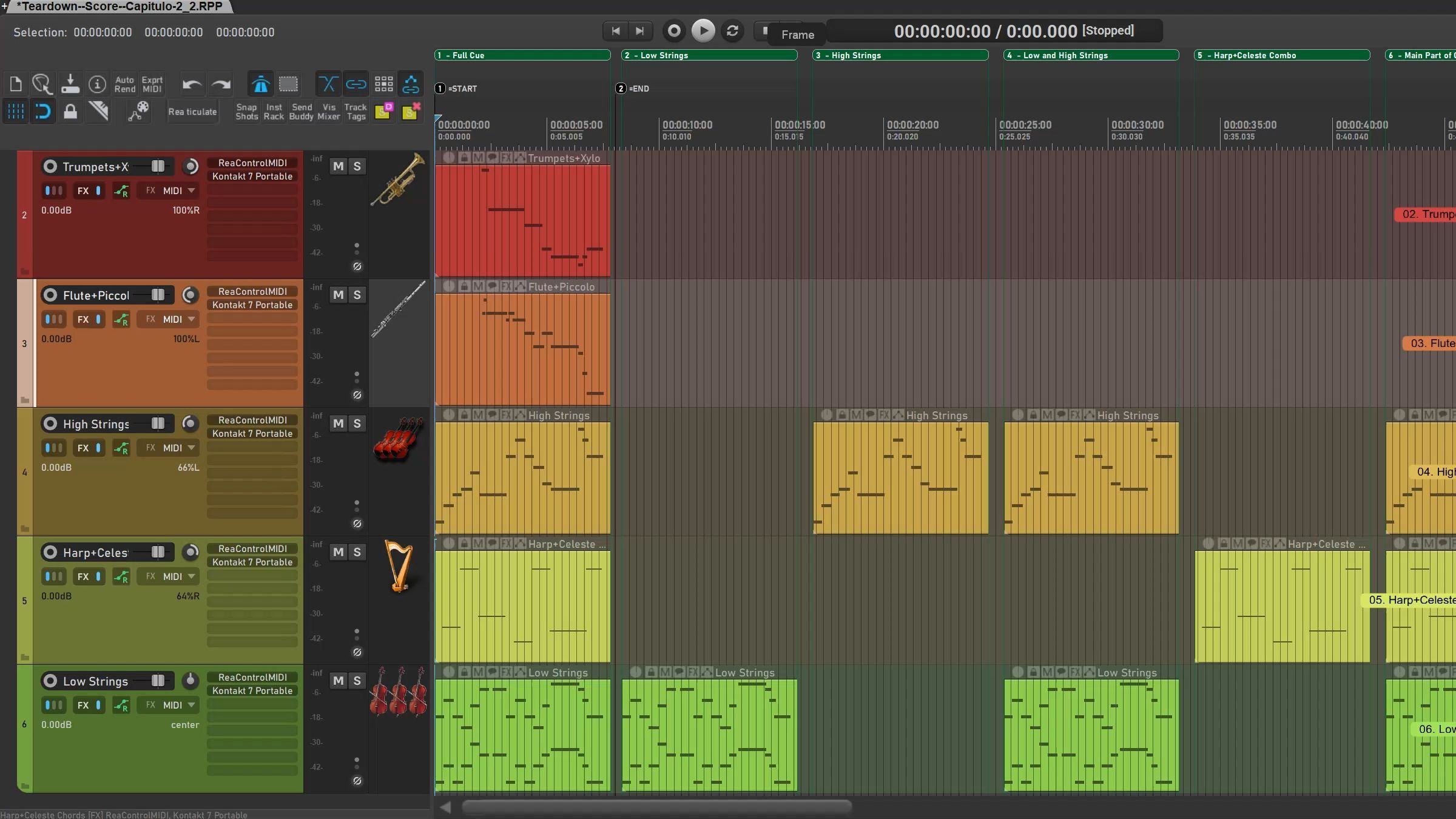Solo the High Strings track
The width and height of the screenshot is (1456, 819).
point(357,423)
